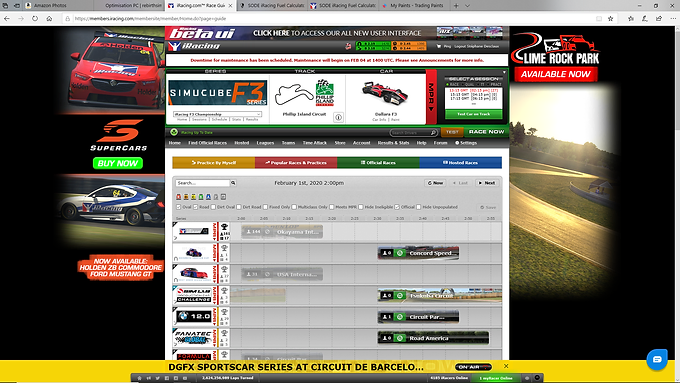Image resolution: width=680 pixels, height=383 pixels.
Task: Select the red Rookie license filter icon
Action: 179,197
